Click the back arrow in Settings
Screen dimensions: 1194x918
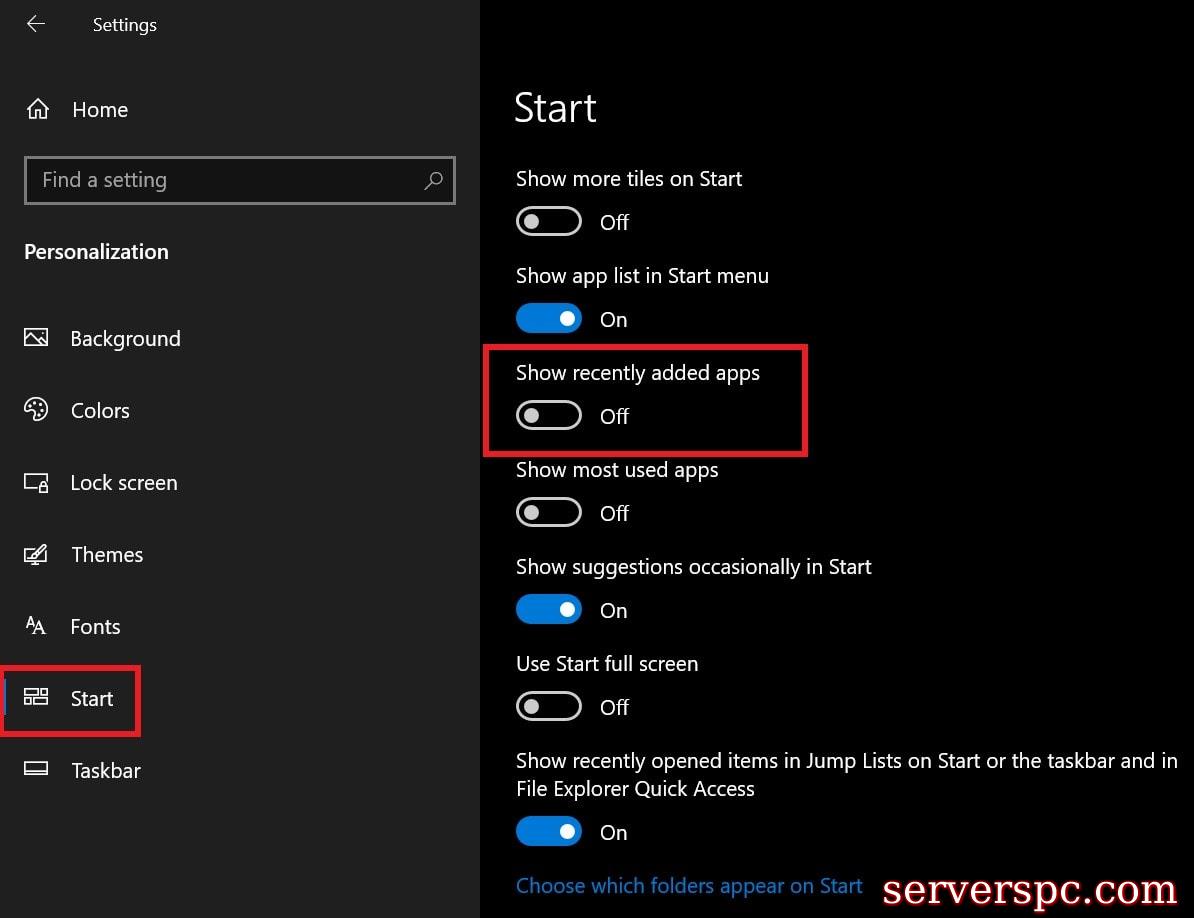[36, 24]
